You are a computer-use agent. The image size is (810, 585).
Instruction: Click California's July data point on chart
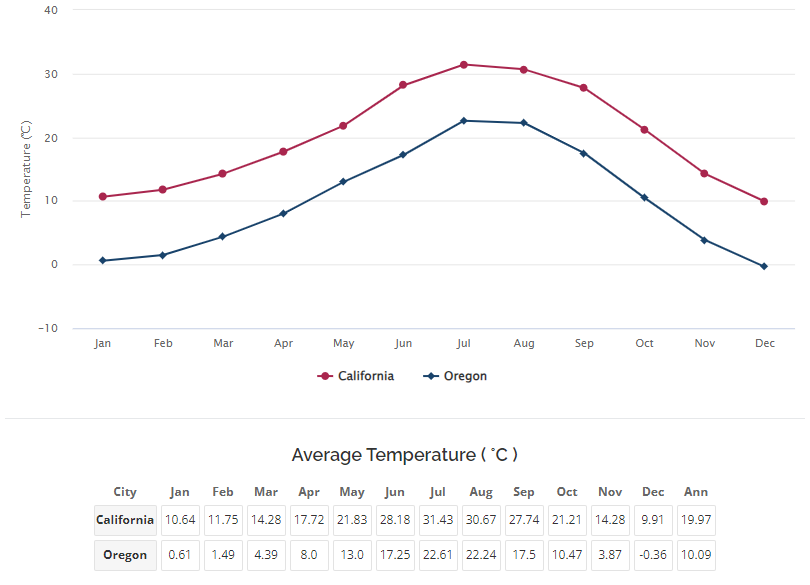point(464,65)
